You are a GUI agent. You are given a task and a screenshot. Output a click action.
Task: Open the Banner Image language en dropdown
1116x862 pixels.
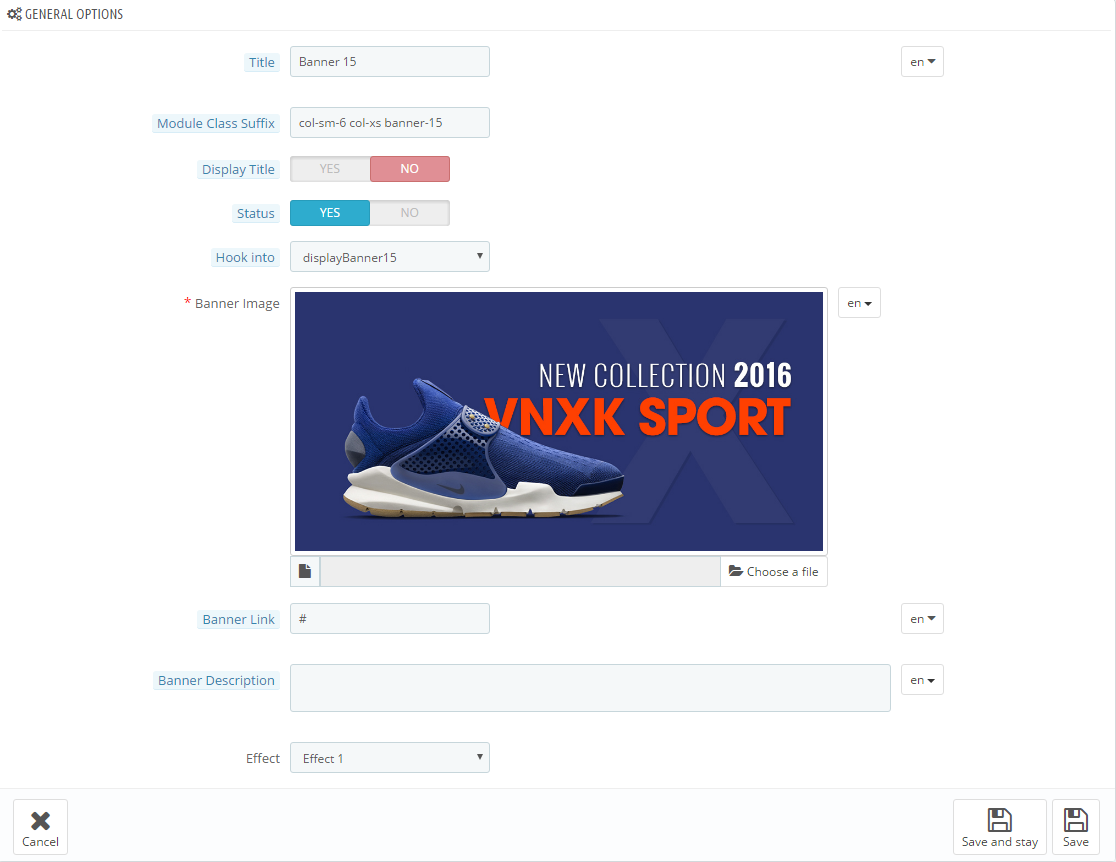(x=859, y=303)
